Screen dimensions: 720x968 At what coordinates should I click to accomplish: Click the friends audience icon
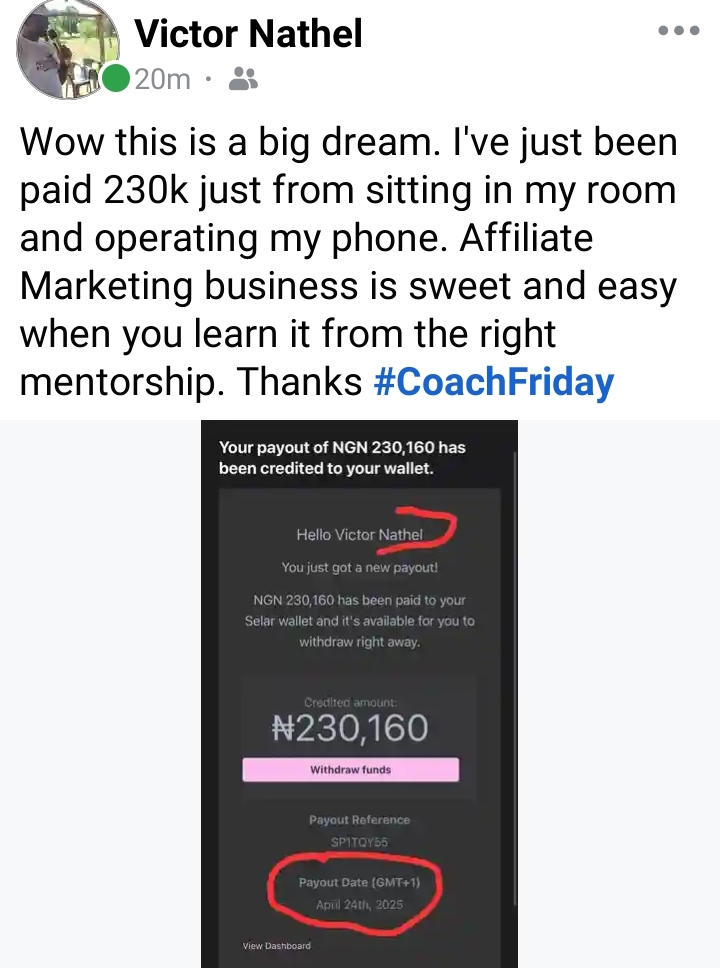pos(243,79)
